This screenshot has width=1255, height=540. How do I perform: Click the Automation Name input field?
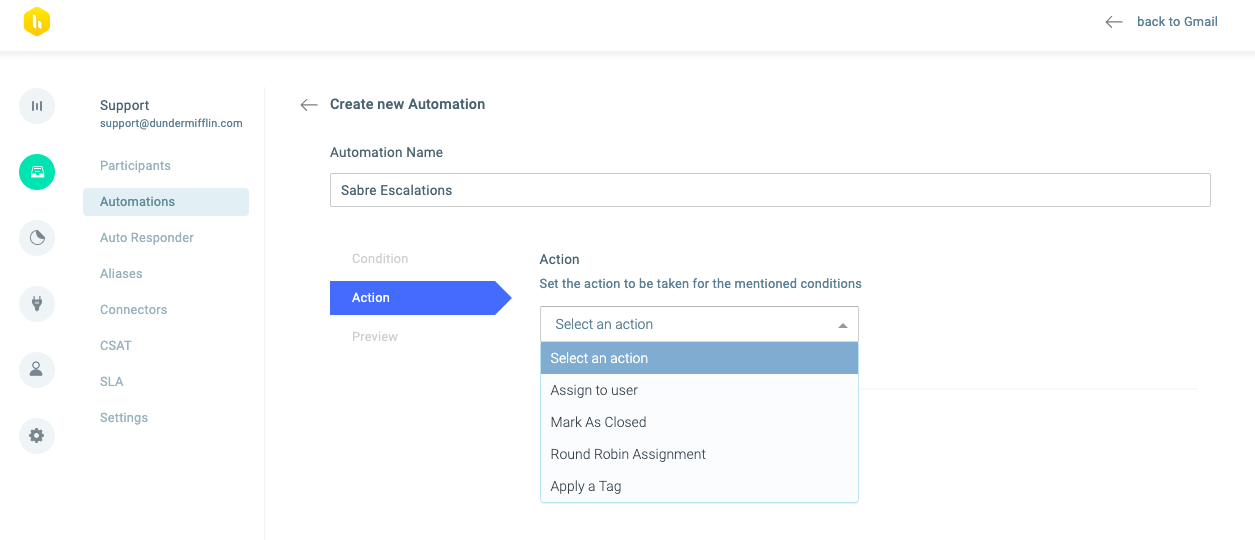[x=770, y=190]
